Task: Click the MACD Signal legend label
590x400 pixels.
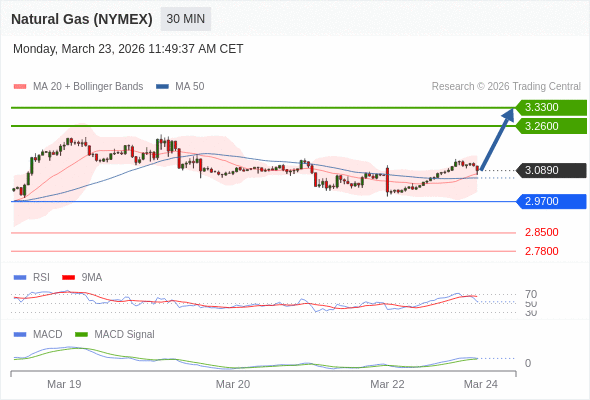Action: pyautogui.click(x=125, y=335)
